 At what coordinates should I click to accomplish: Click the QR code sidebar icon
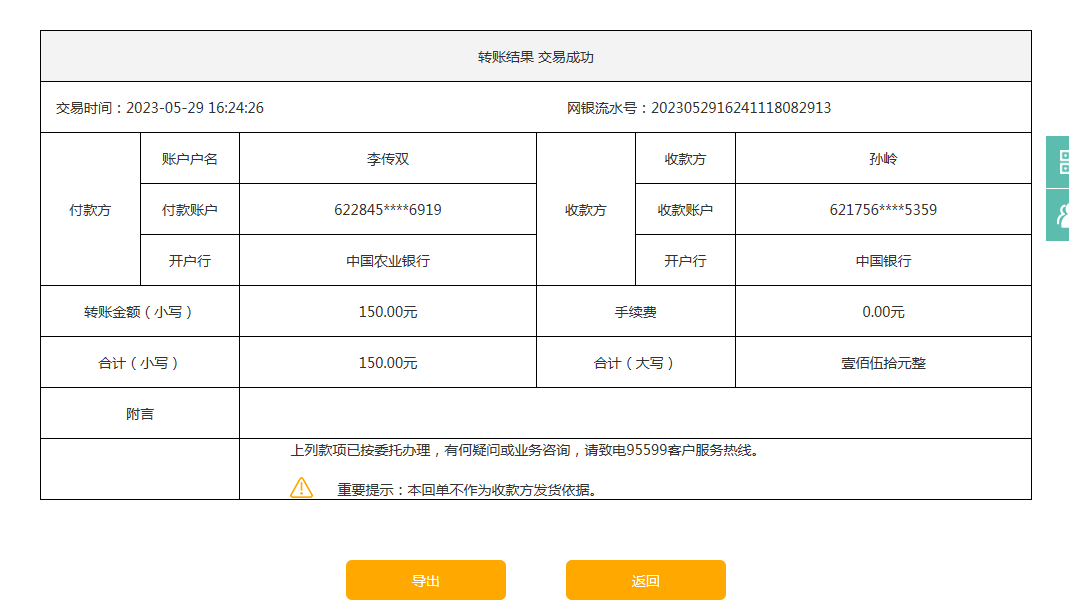[x=1060, y=162]
